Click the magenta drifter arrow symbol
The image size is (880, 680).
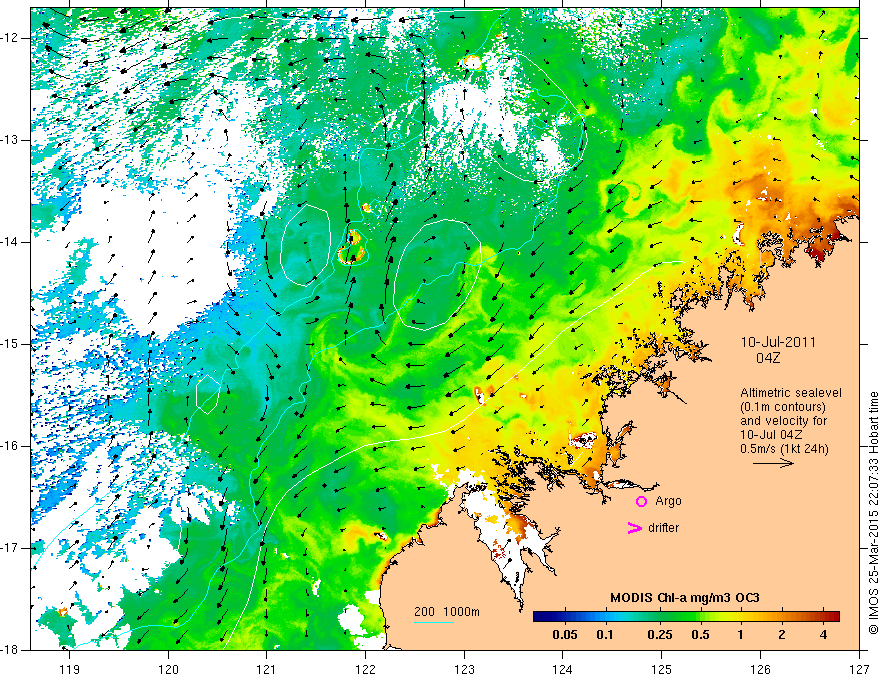point(634,528)
